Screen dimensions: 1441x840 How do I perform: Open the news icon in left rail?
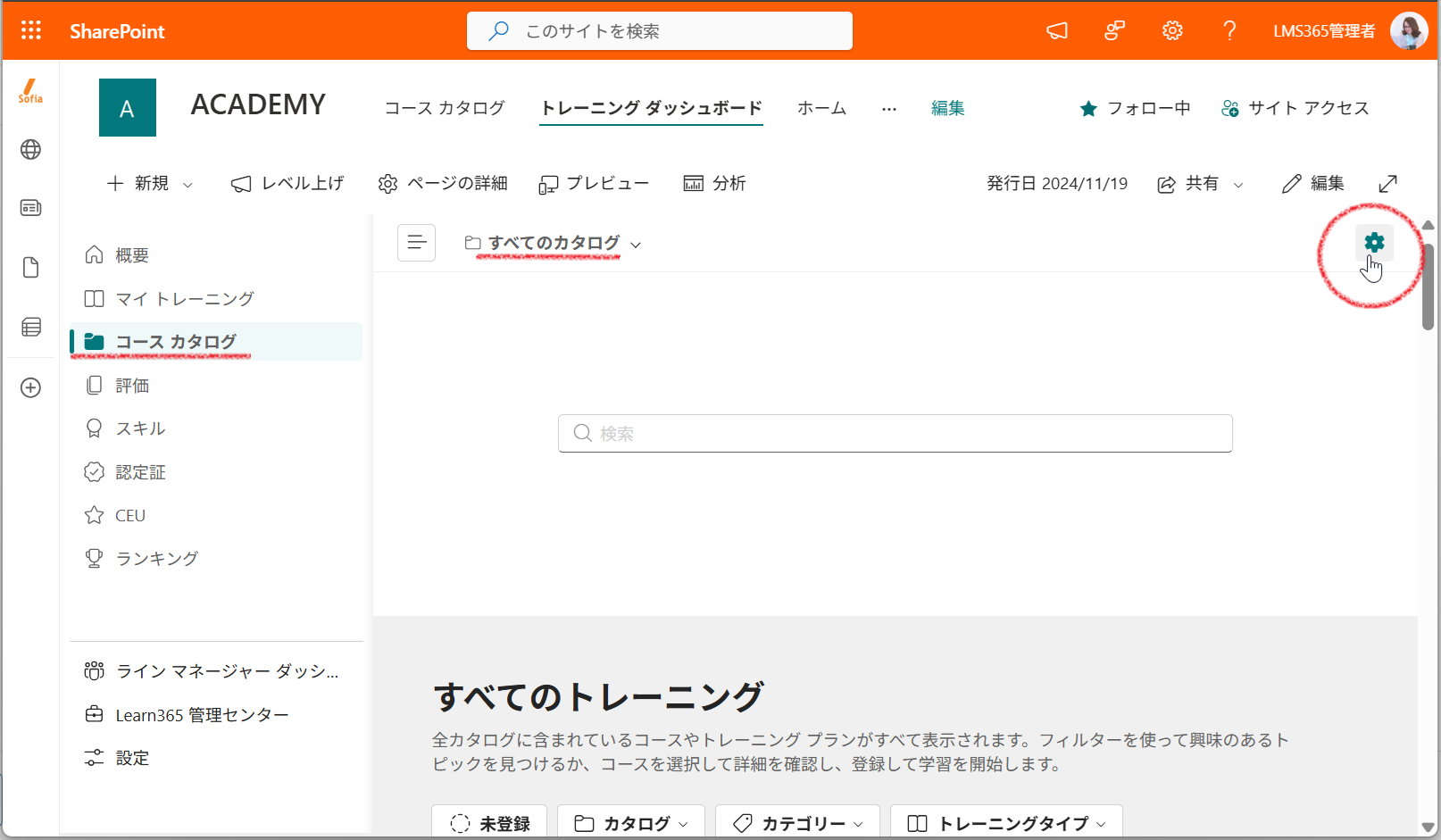click(x=31, y=208)
